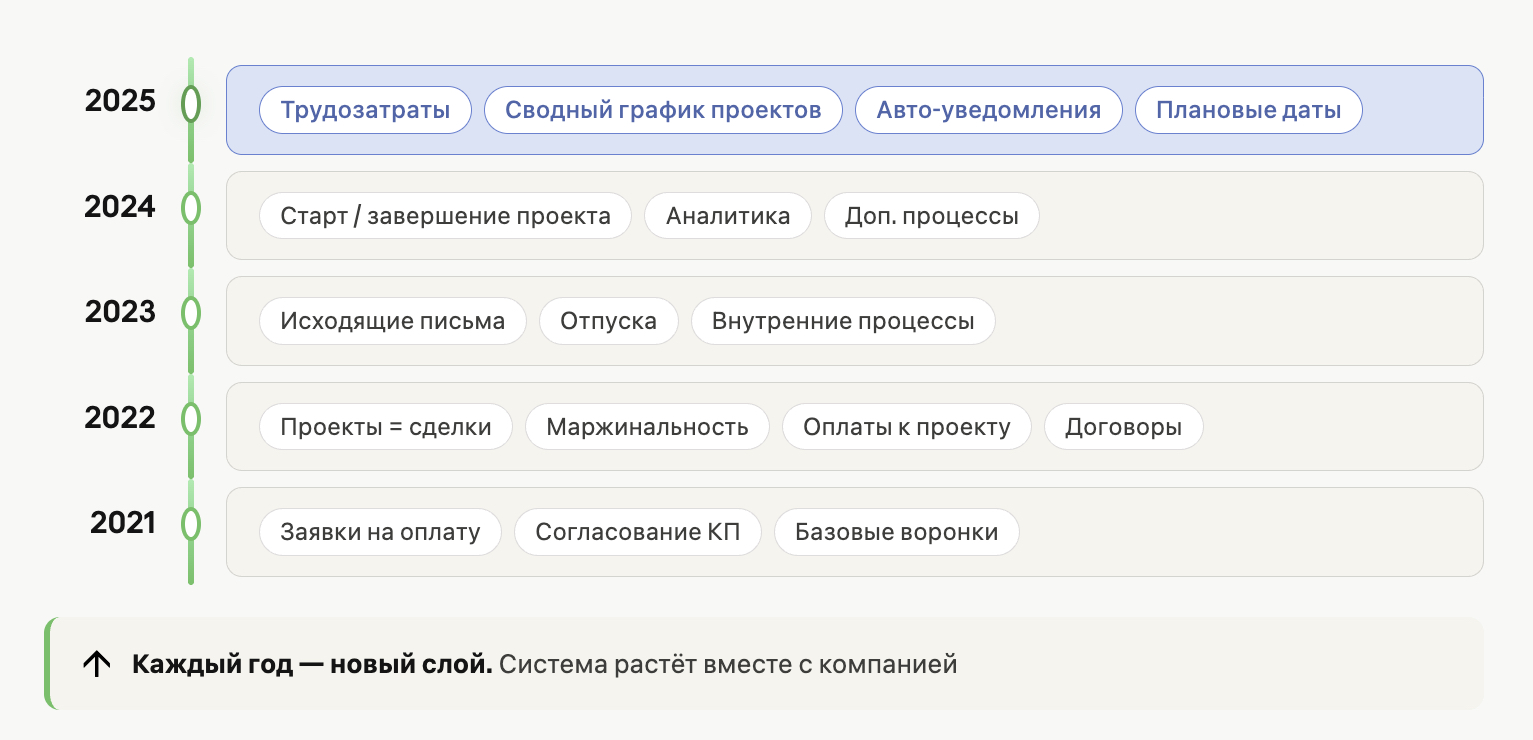Click the 2023 year label
Viewport: 1533px width, 740px height.
point(121,312)
